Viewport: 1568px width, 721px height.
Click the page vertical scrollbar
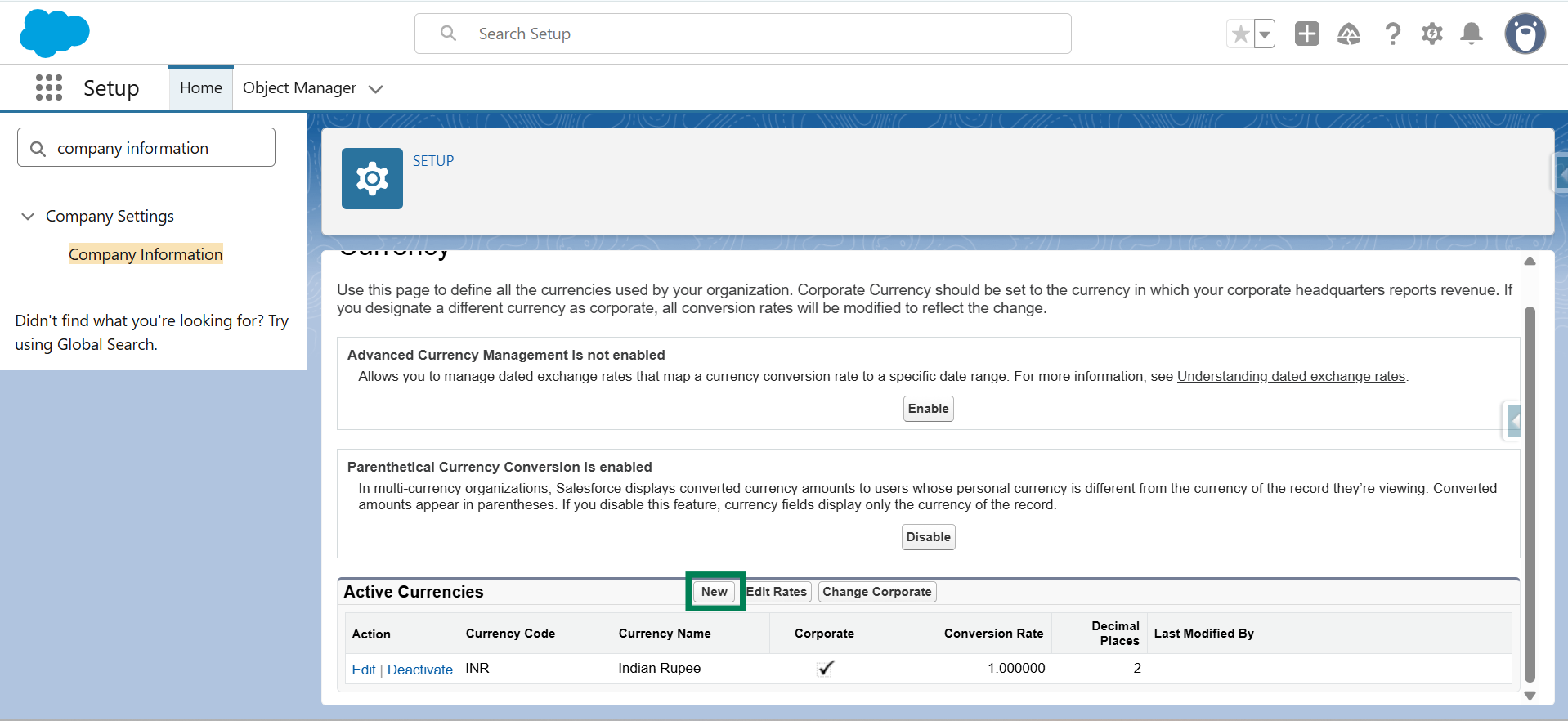pyautogui.click(x=1530, y=490)
